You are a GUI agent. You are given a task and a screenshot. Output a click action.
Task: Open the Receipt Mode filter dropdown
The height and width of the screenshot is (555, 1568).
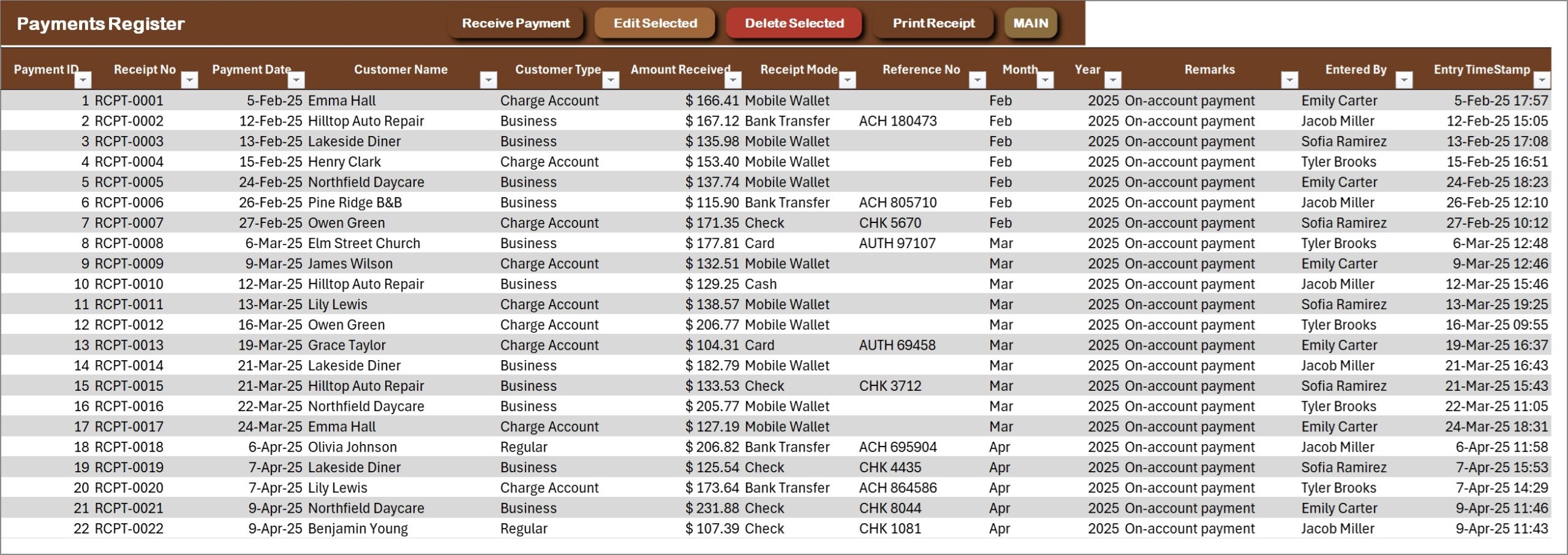[847, 80]
